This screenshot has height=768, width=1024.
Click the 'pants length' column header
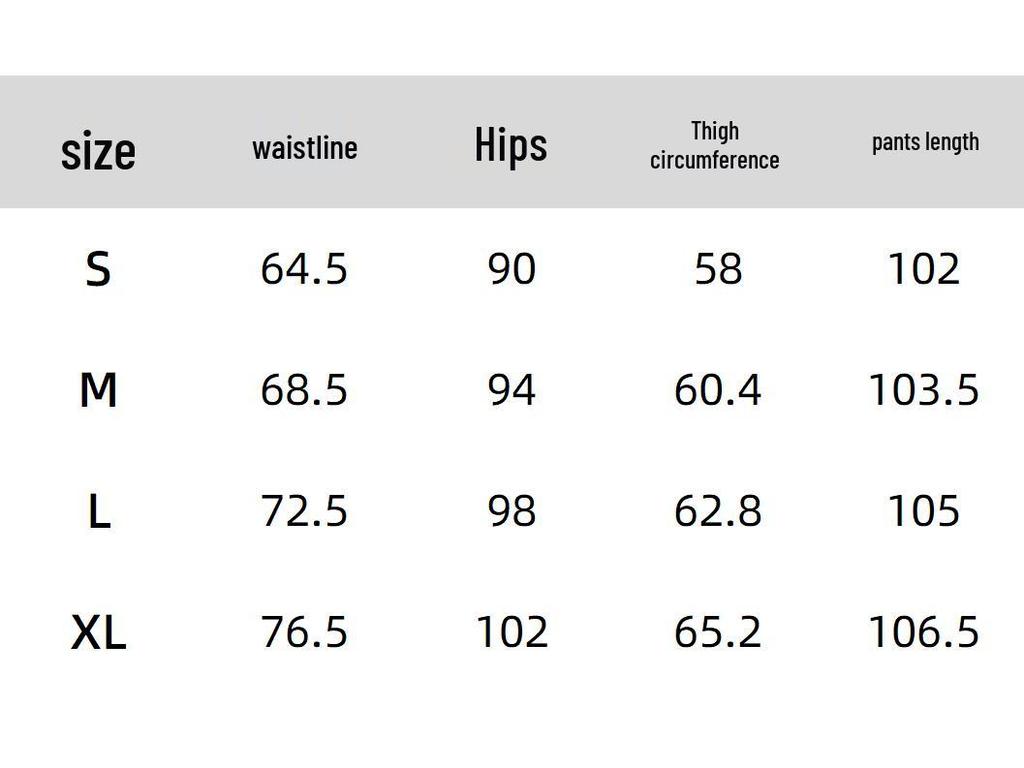925,142
